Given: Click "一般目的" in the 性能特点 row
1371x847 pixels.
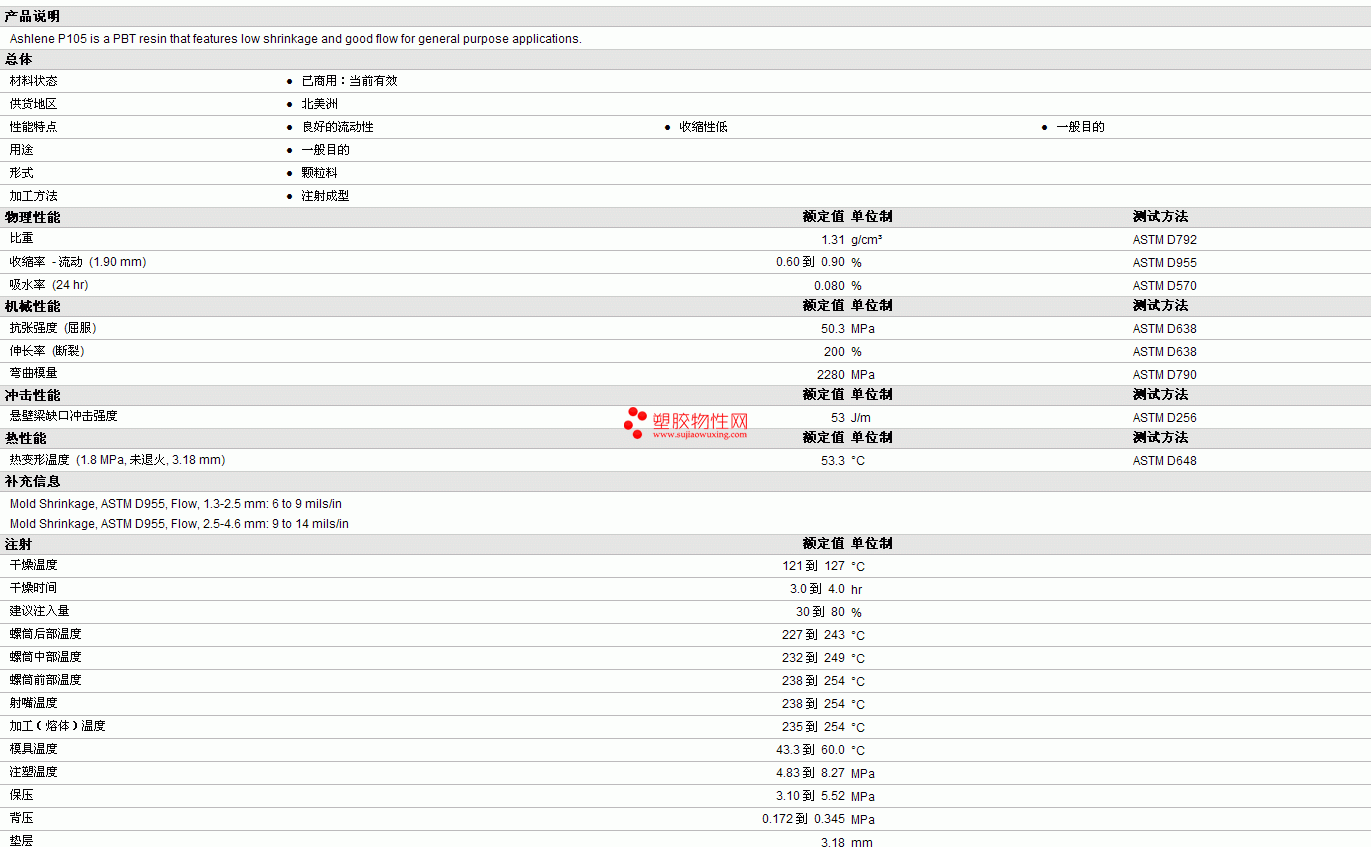Looking at the screenshot, I should point(1080,127).
